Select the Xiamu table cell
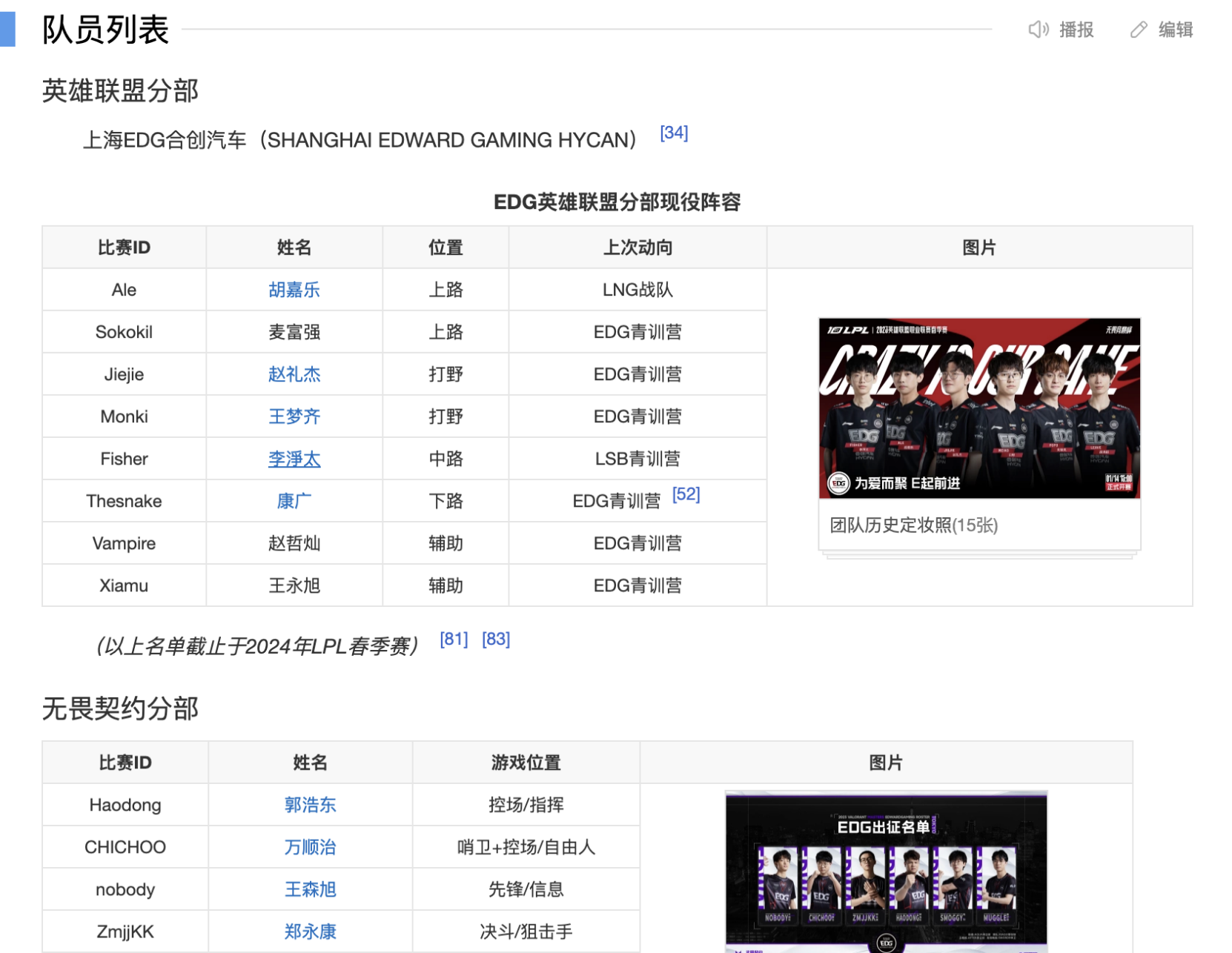Image resolution: width=1232 pixels, height=953 pixels. coord(124,585)
